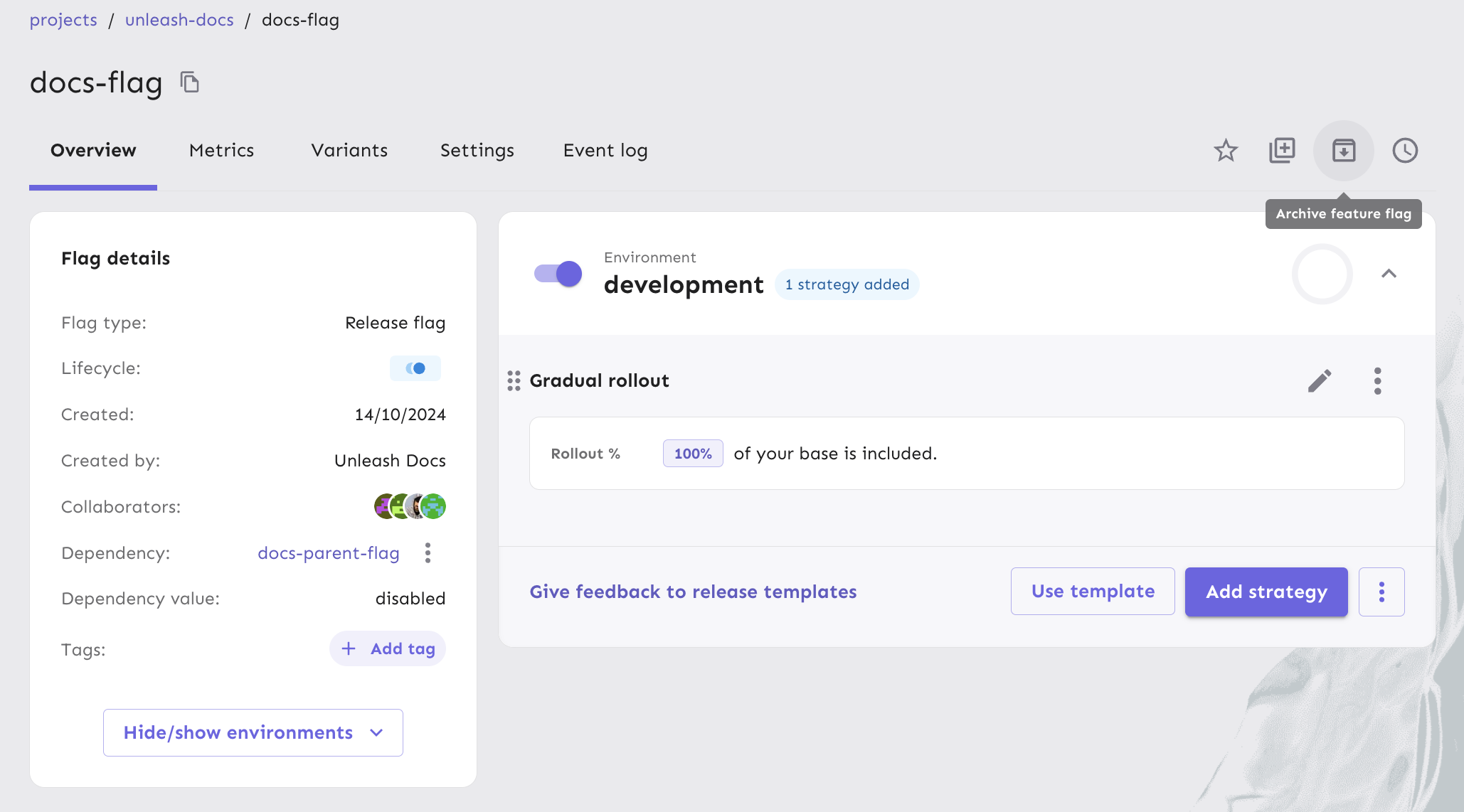Open the more options menu beside Add strategy
The width and height of the screenshot is (1464, 812).
(1381, 592)
